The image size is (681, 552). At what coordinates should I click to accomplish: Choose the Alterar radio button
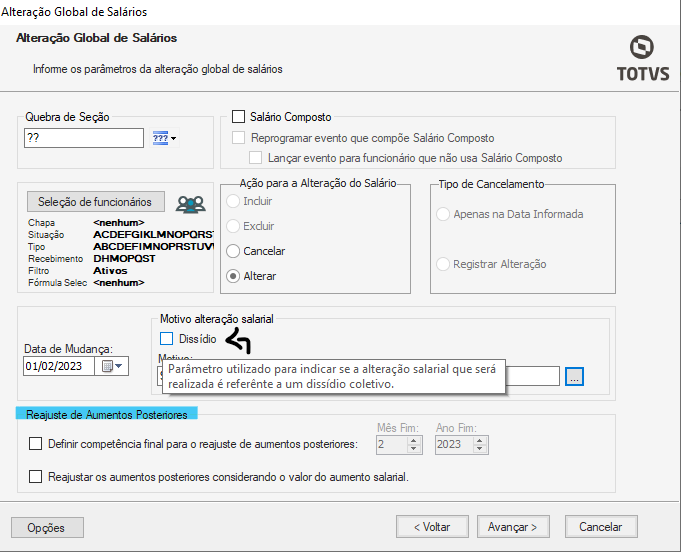234,275
